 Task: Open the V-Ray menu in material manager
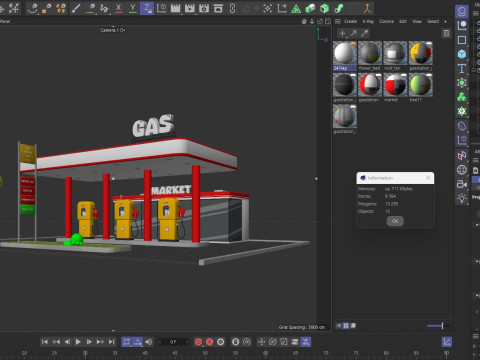coord(368,21)
